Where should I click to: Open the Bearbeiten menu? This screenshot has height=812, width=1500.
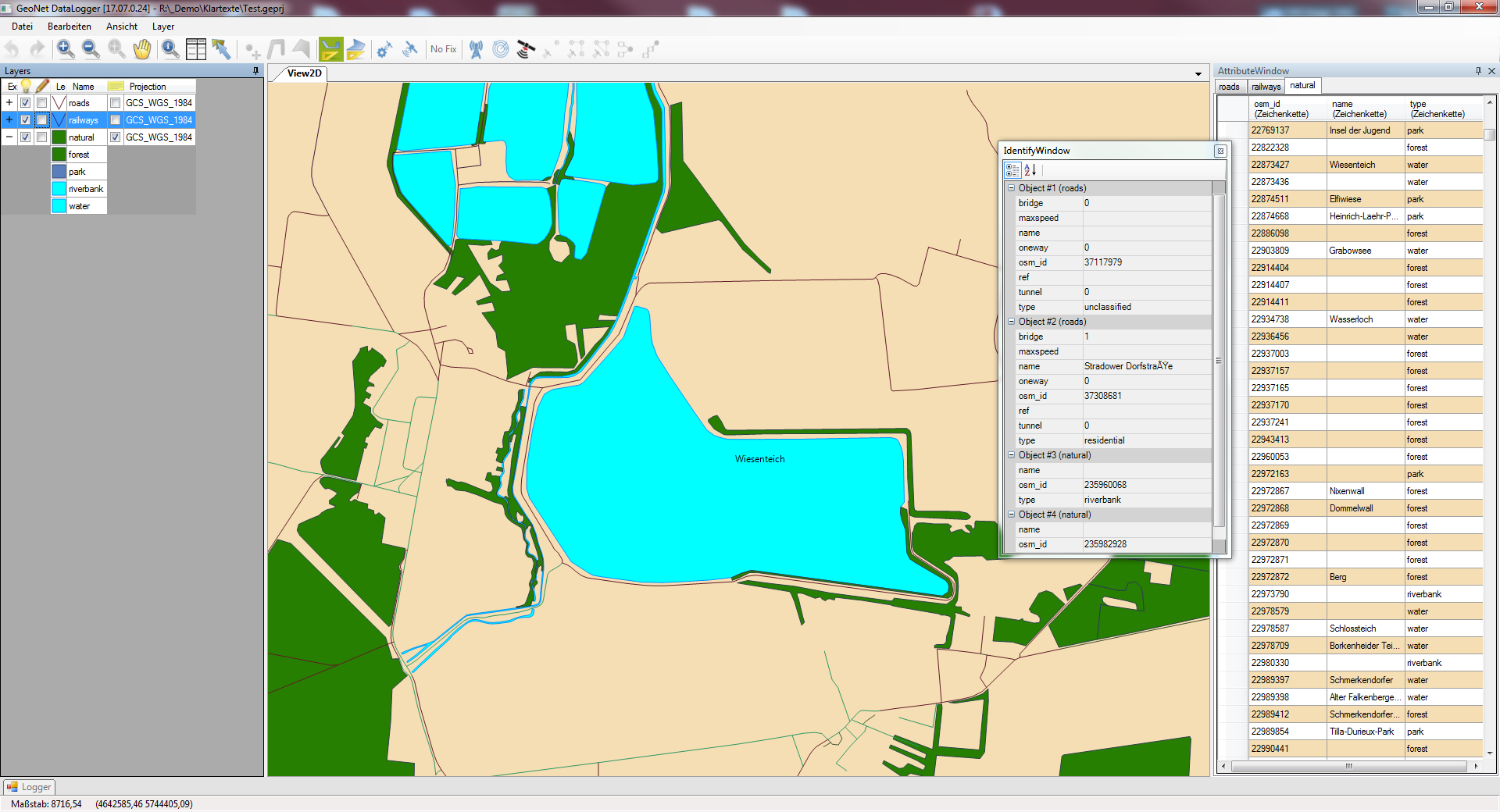click(x=70, y=27)
